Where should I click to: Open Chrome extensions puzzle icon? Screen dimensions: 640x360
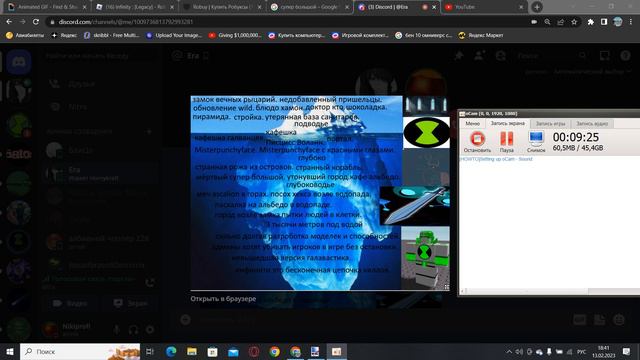point(591,22)
